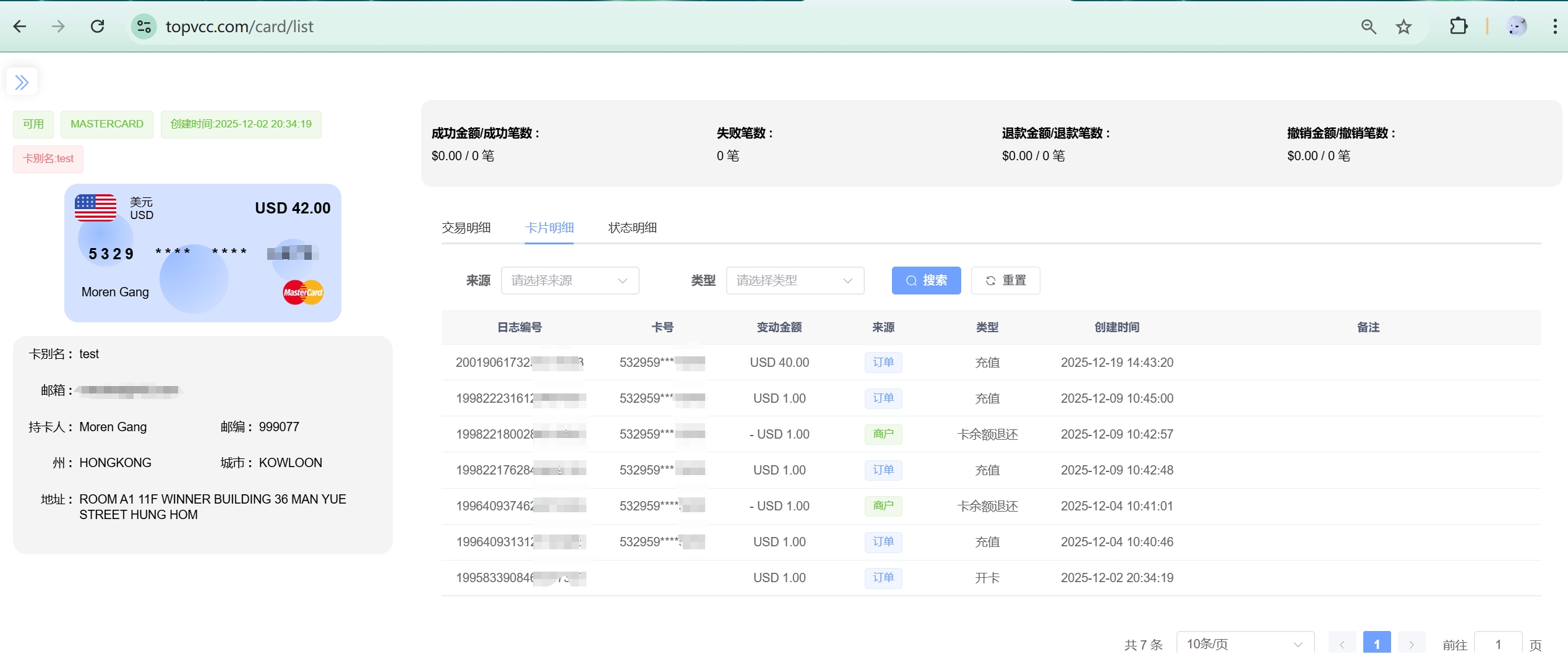The image size is (1568, 670).
Task: Click the 重置 reset button
Action: pos(1005,281)
